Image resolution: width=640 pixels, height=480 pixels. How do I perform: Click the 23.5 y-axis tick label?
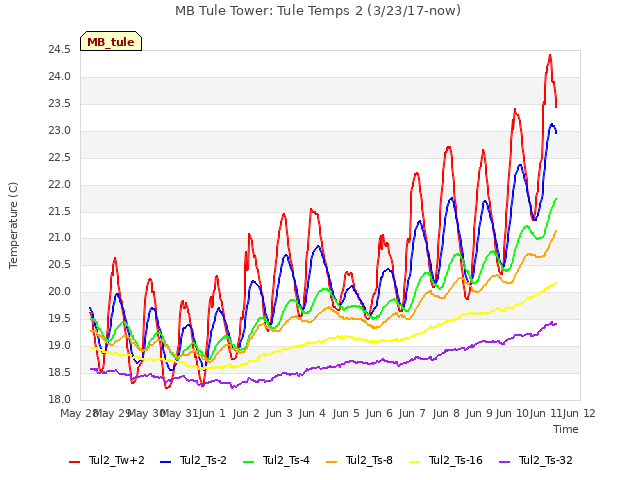tap(60, 104)
